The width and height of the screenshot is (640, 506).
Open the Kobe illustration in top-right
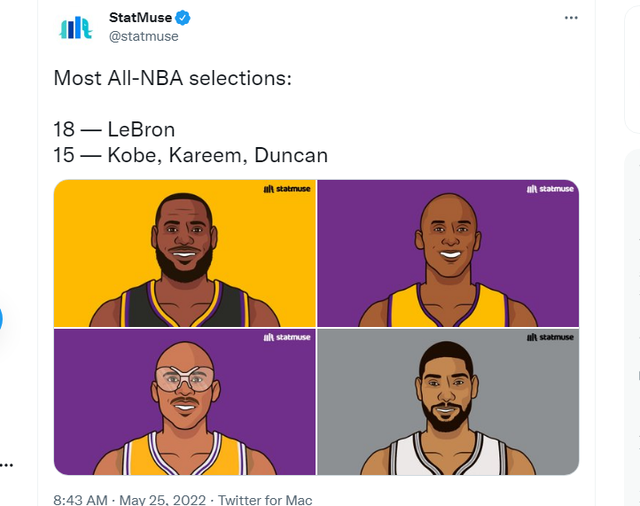point(448,254)
